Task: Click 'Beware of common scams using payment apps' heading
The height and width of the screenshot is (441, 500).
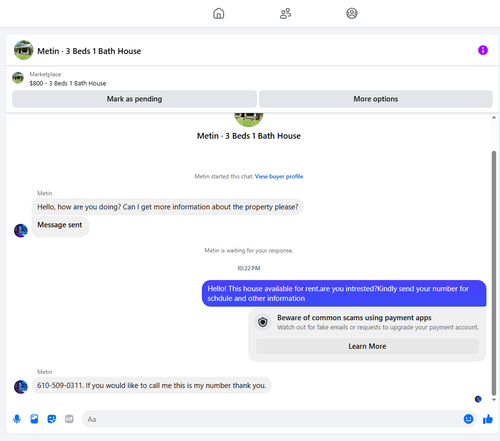Action: 354,318
